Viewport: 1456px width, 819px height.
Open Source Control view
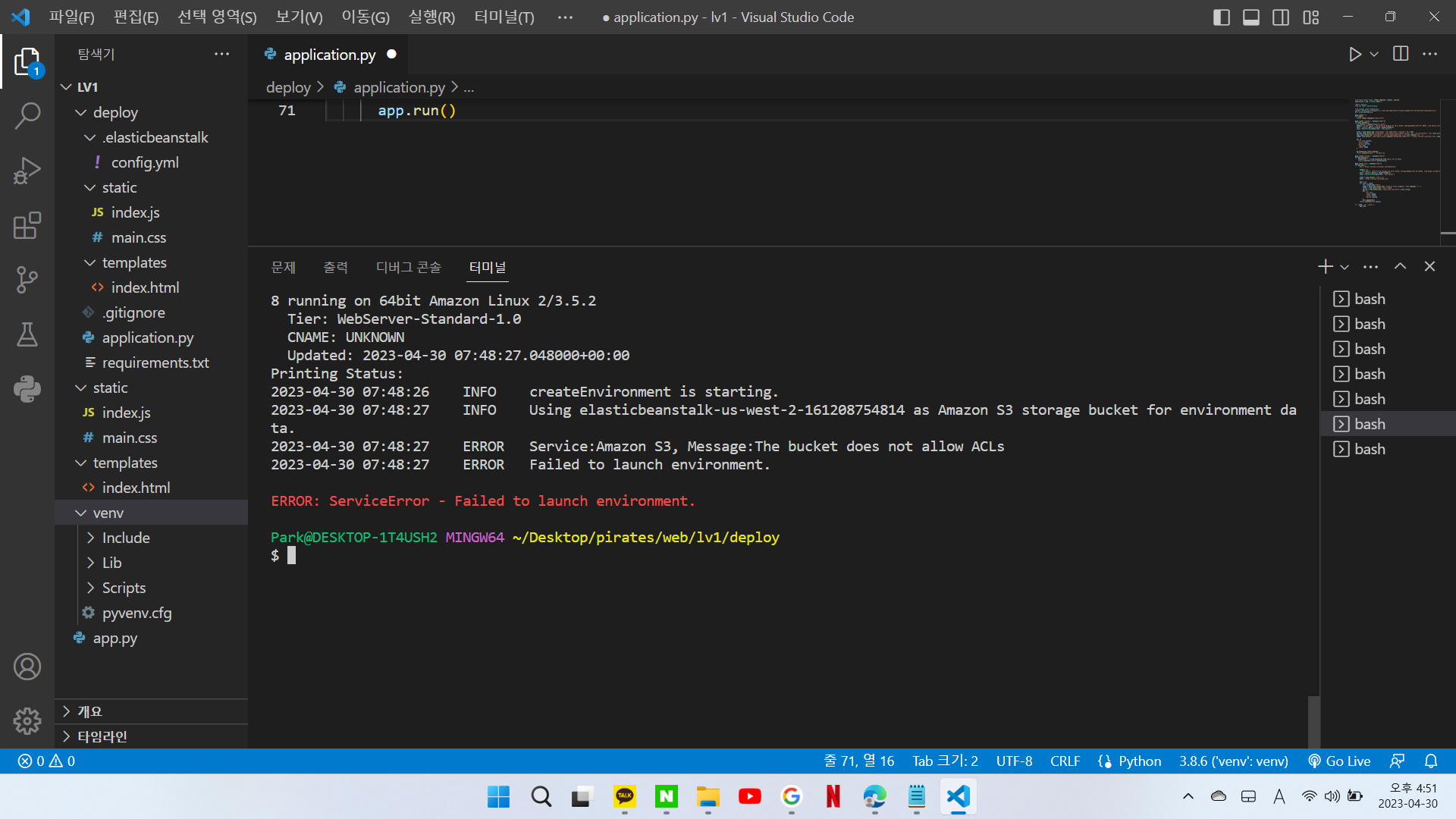(x=27, y=280)
